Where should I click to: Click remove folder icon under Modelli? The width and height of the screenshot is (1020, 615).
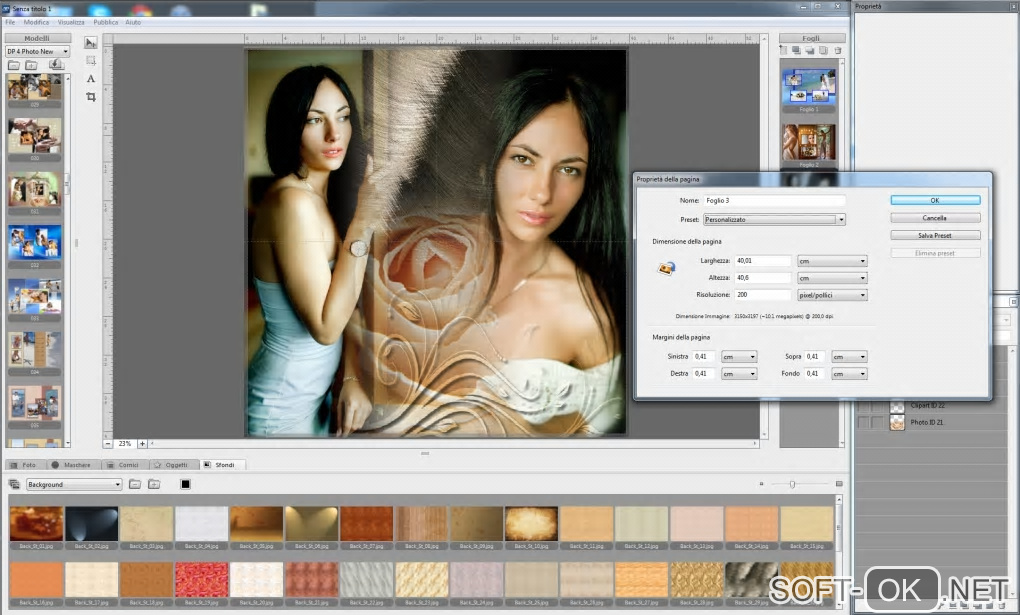tap(14, 65)
